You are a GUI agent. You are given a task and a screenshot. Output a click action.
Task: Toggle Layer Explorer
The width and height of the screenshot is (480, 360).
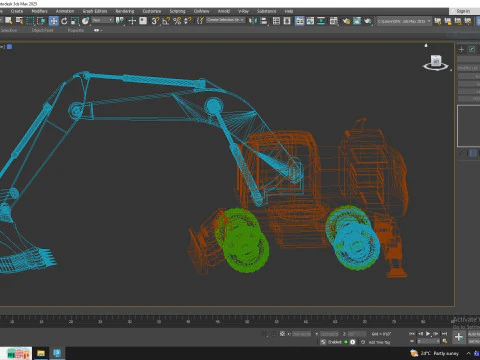[x=287, y=21]
